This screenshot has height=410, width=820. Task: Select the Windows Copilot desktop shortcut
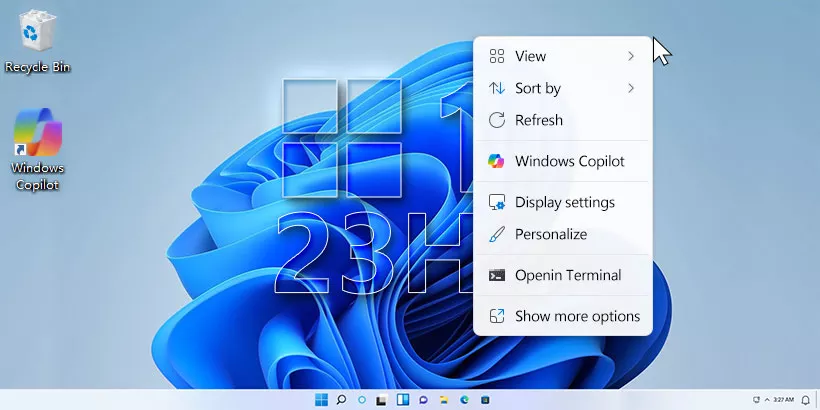coord(38,149)
